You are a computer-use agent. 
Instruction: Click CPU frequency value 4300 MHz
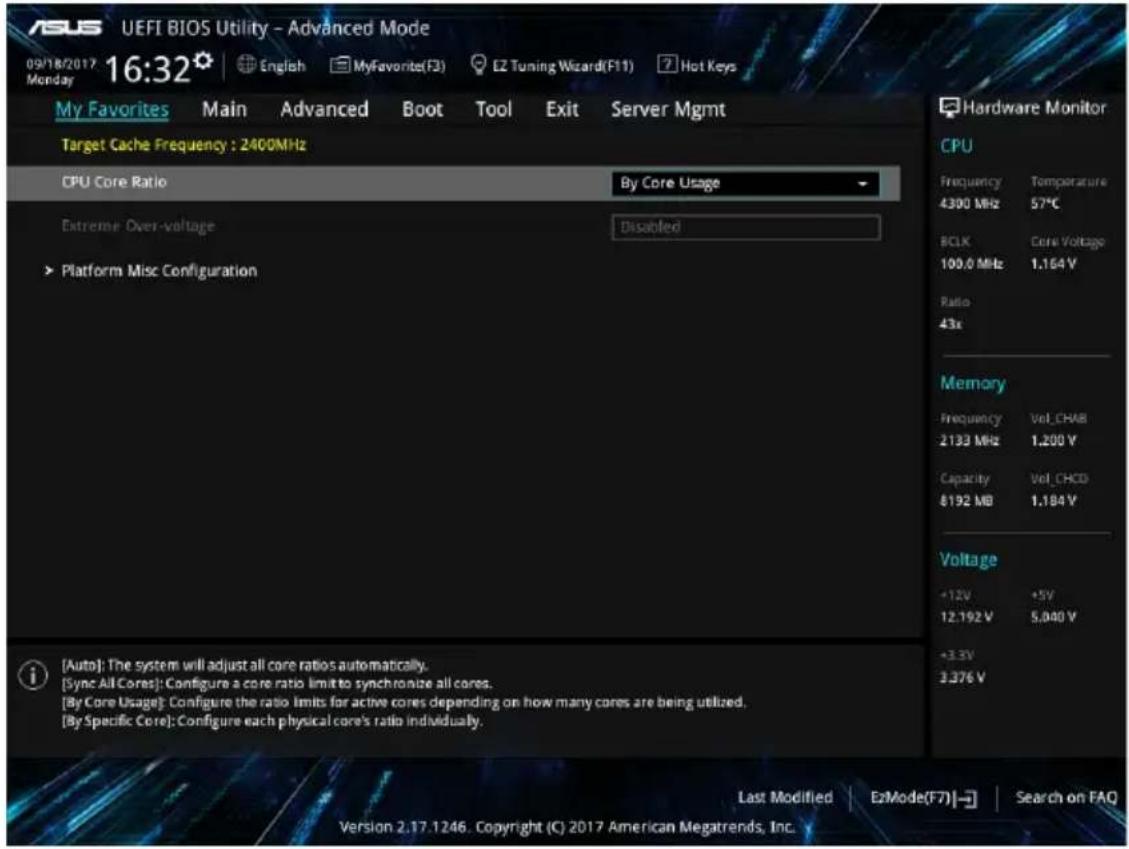click(969, 204)
